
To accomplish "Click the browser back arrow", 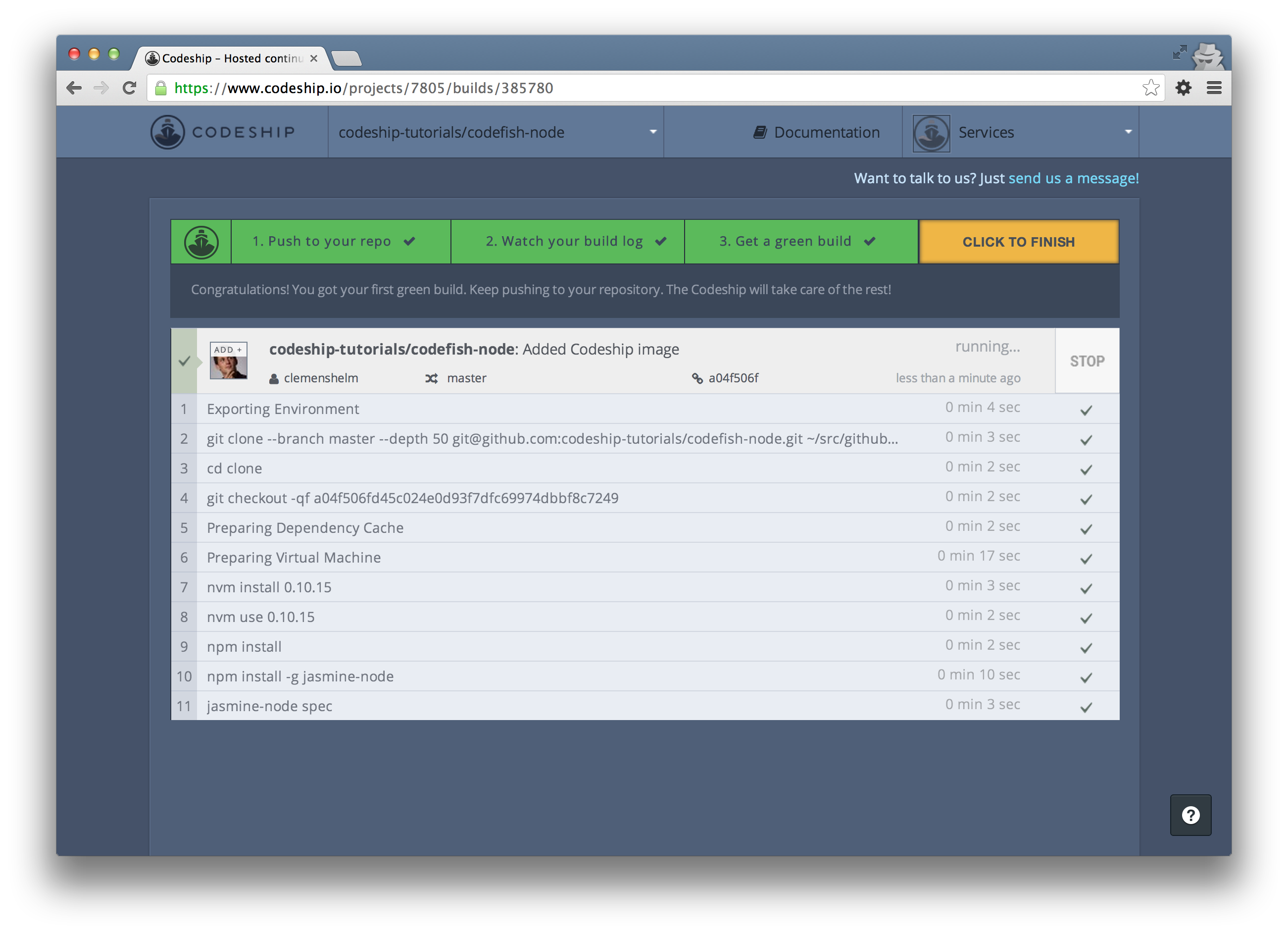I will 74,88.
